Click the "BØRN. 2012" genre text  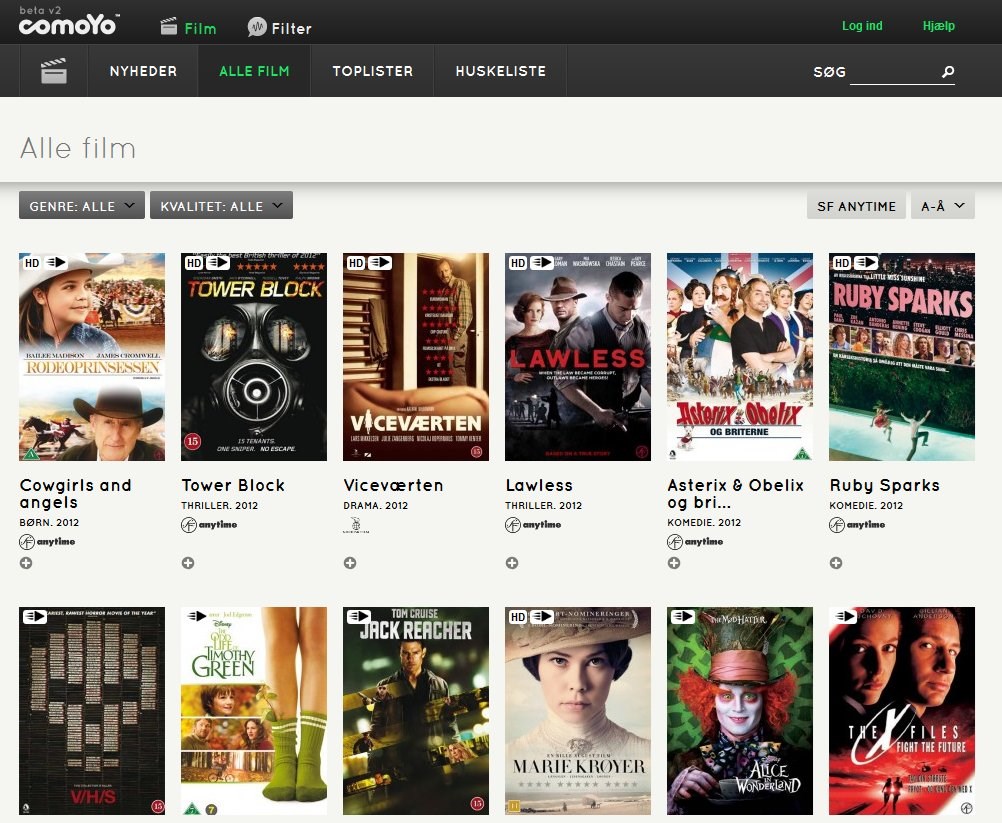pyautogui.click(x=49, y=523)
